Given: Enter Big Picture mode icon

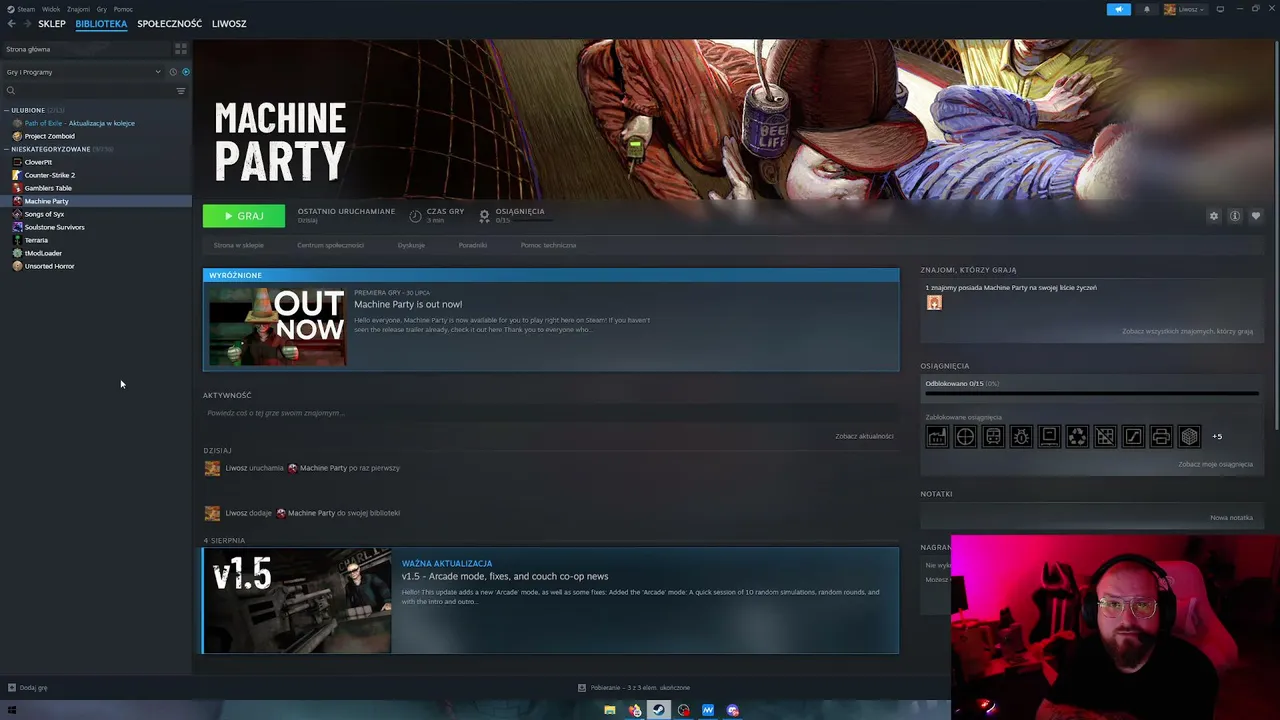Looking at the screenshot, I should [x=1220, y=9].
